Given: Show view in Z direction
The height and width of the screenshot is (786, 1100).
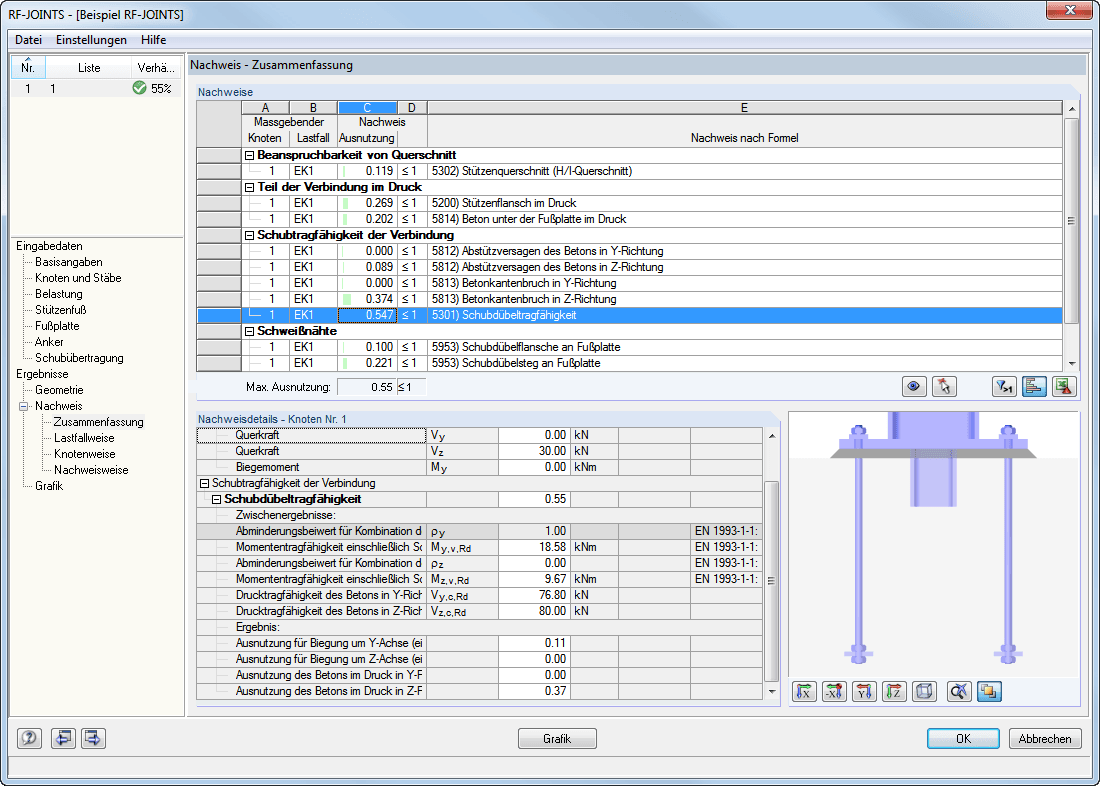Looking at the screenshot, I should [894, 691].
